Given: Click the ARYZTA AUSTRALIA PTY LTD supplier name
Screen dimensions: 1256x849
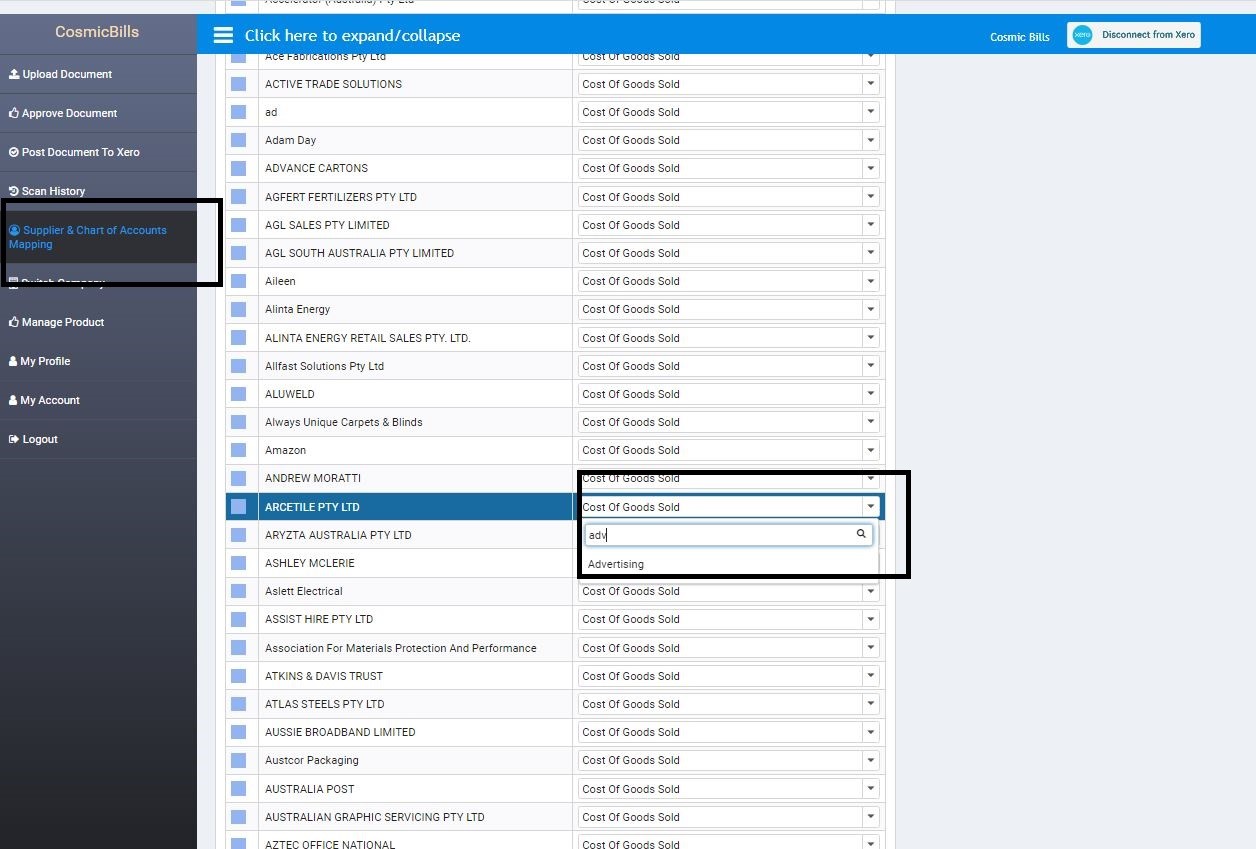Looking at the screenshot, I should [338, 535].
